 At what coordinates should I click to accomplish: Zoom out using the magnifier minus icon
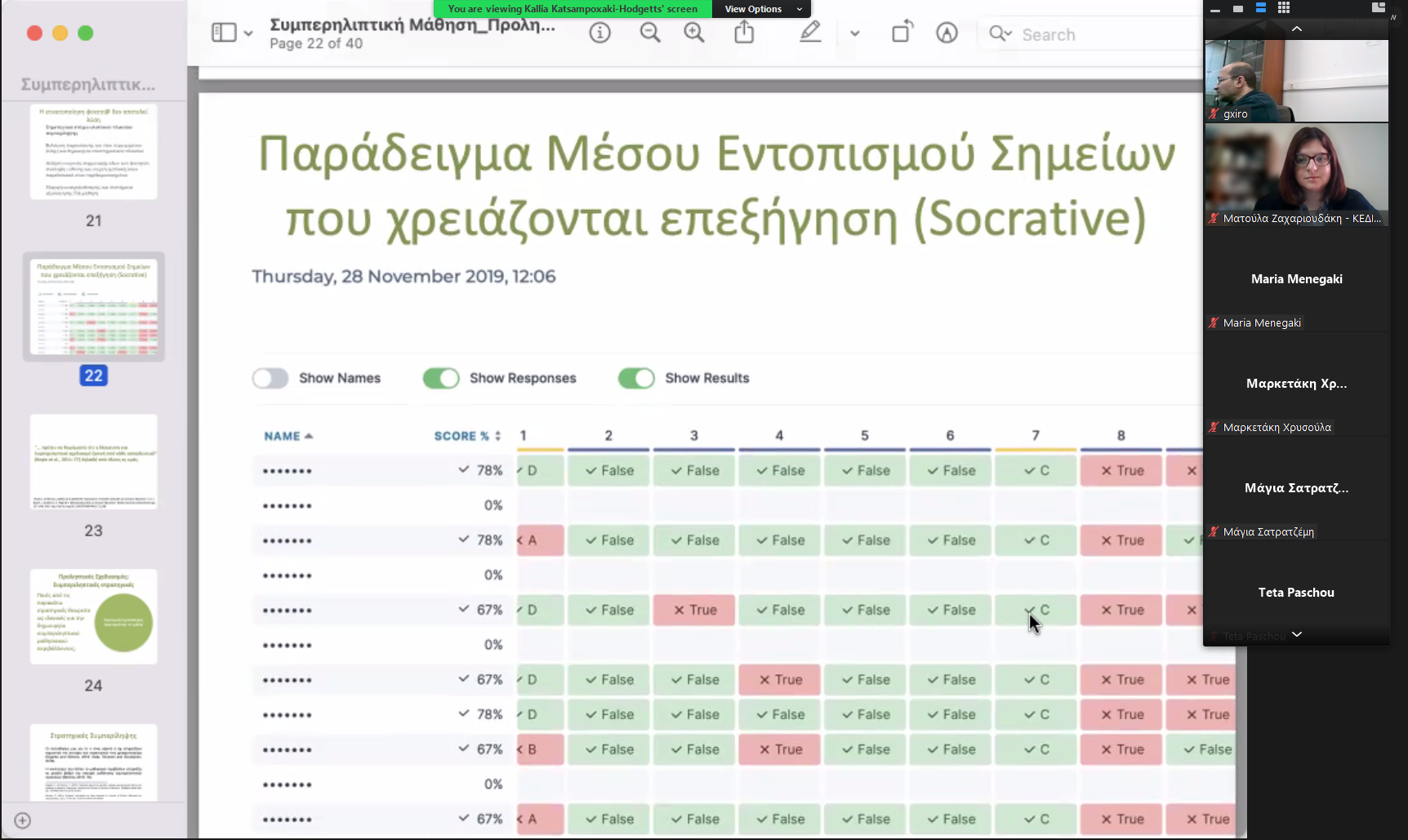[x=650, y=33]
